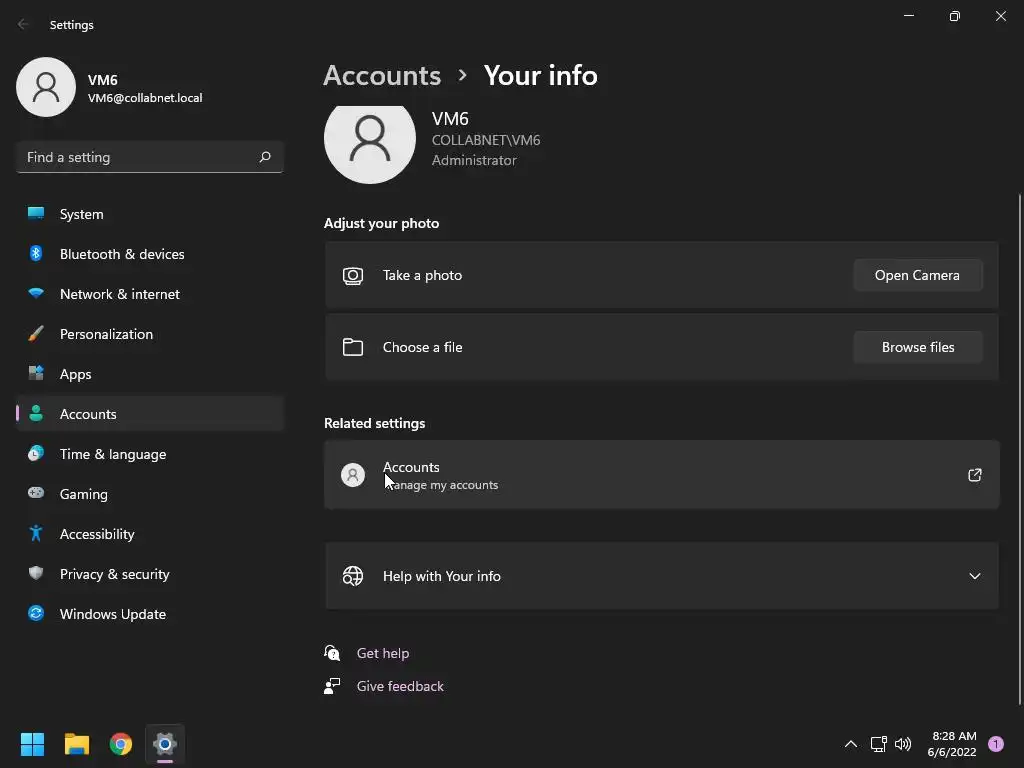Select the Personalization paintbrush icon
1024x768 pixels.
[x=36, y=334]
